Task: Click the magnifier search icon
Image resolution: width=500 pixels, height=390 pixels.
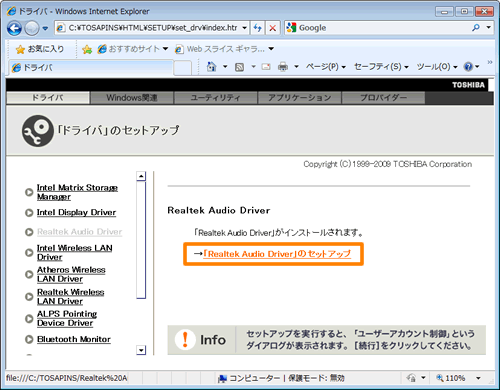Action: coord(476,28)
